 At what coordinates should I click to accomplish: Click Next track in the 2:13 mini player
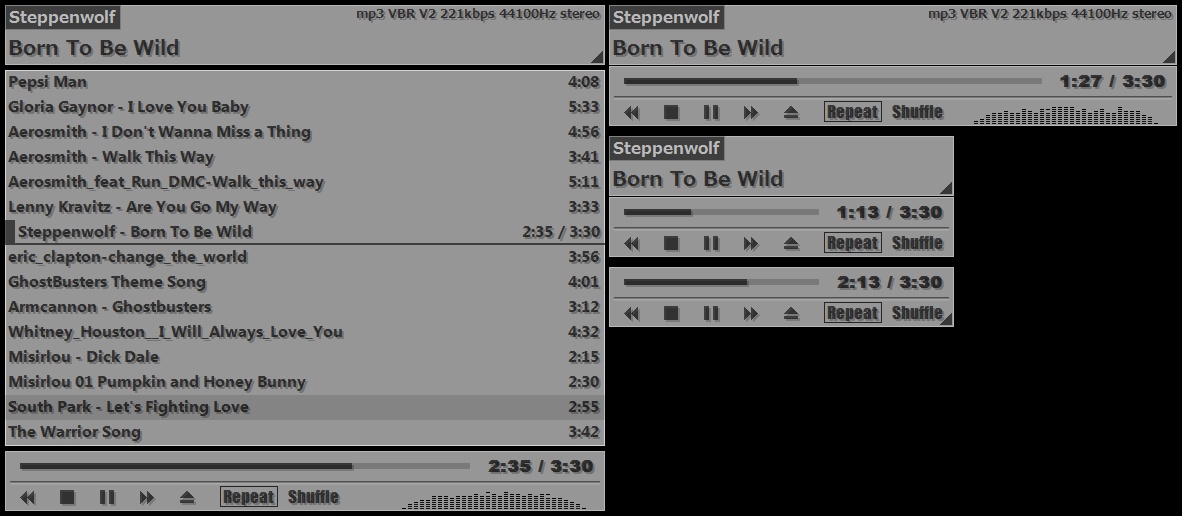pyautogui.click(x=751, y=313)
